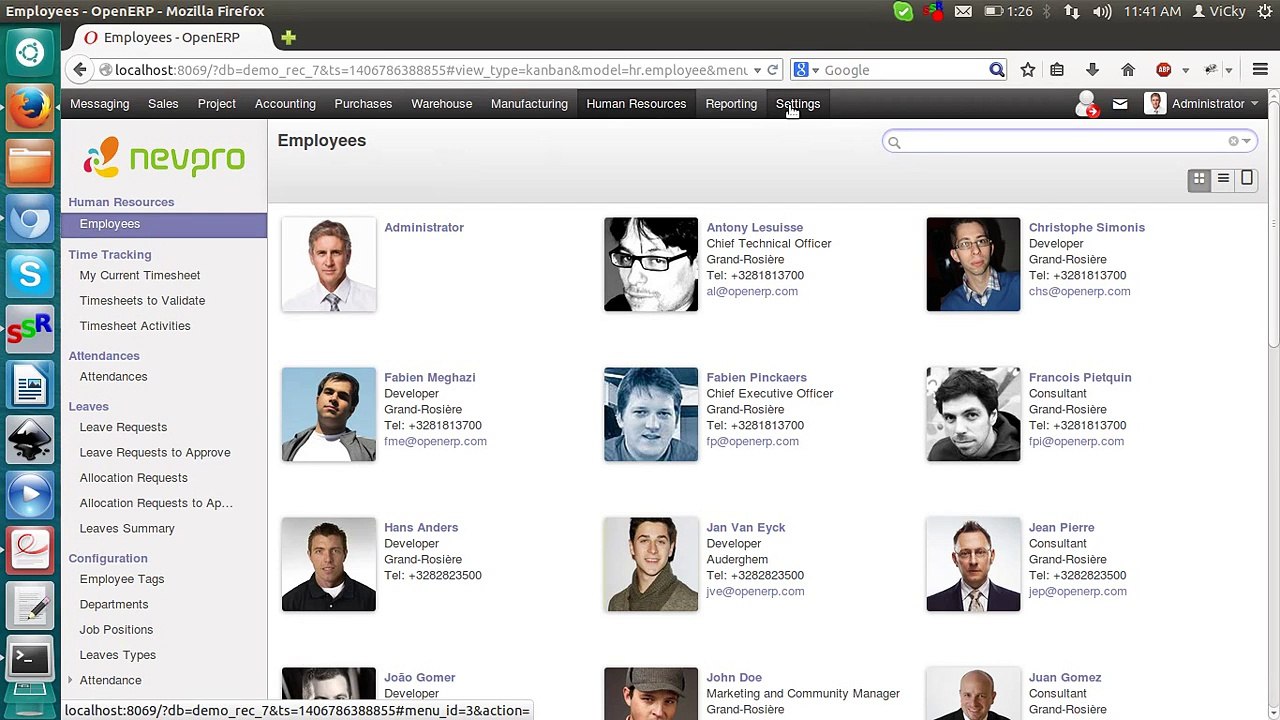The height and width of the screenshot is (720, 1280).
Task: Open Terminal from the dock
Action: click(x=30, y=659)
